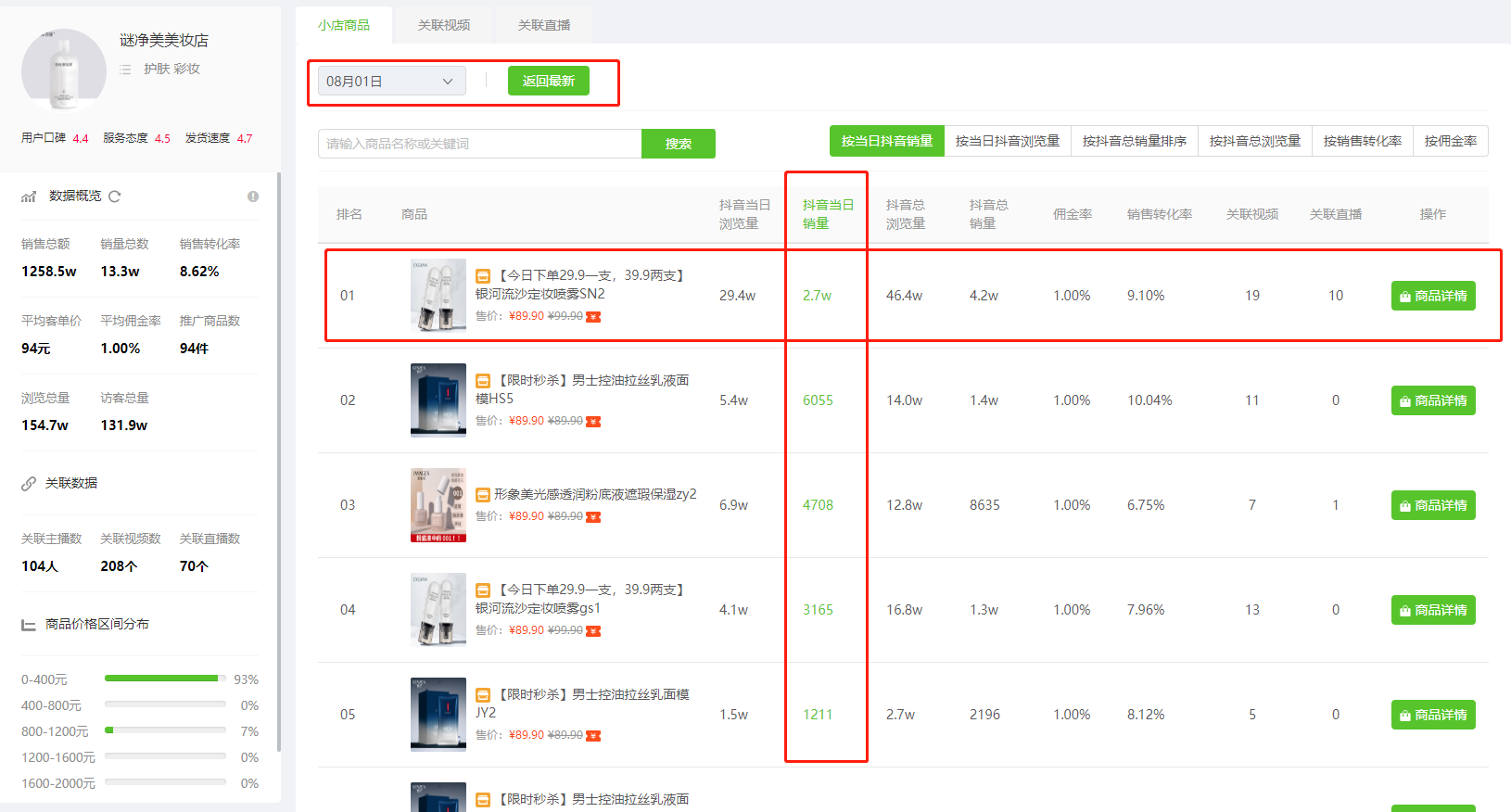The width and height of the screenshot is (1511, 812).
Task: Sort by 按抖音总销量排序
Action: pyautogui.click(x=1135, y=141)
